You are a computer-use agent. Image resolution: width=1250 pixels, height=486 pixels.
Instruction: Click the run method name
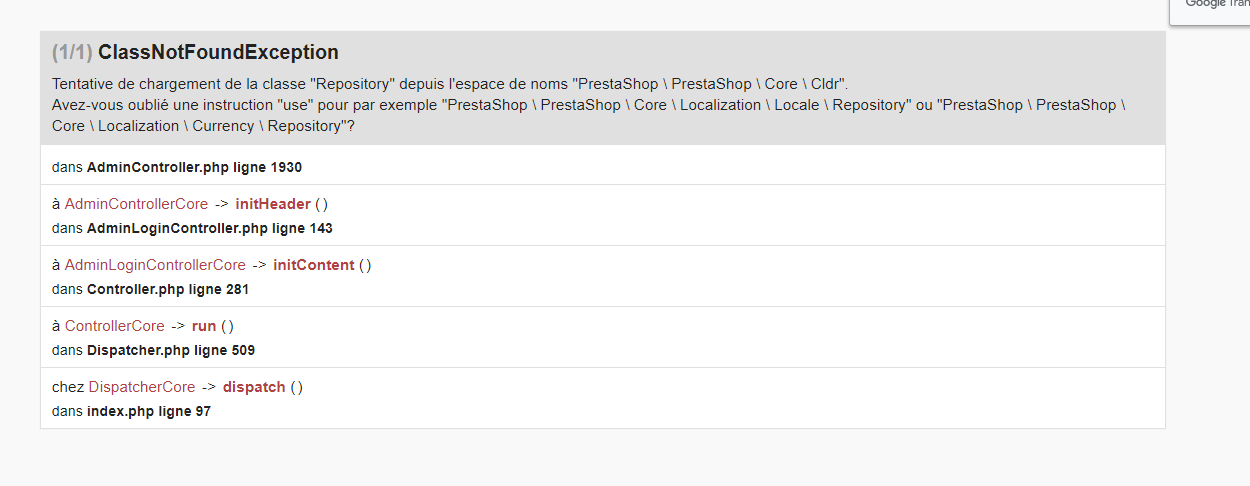(204, 326)
